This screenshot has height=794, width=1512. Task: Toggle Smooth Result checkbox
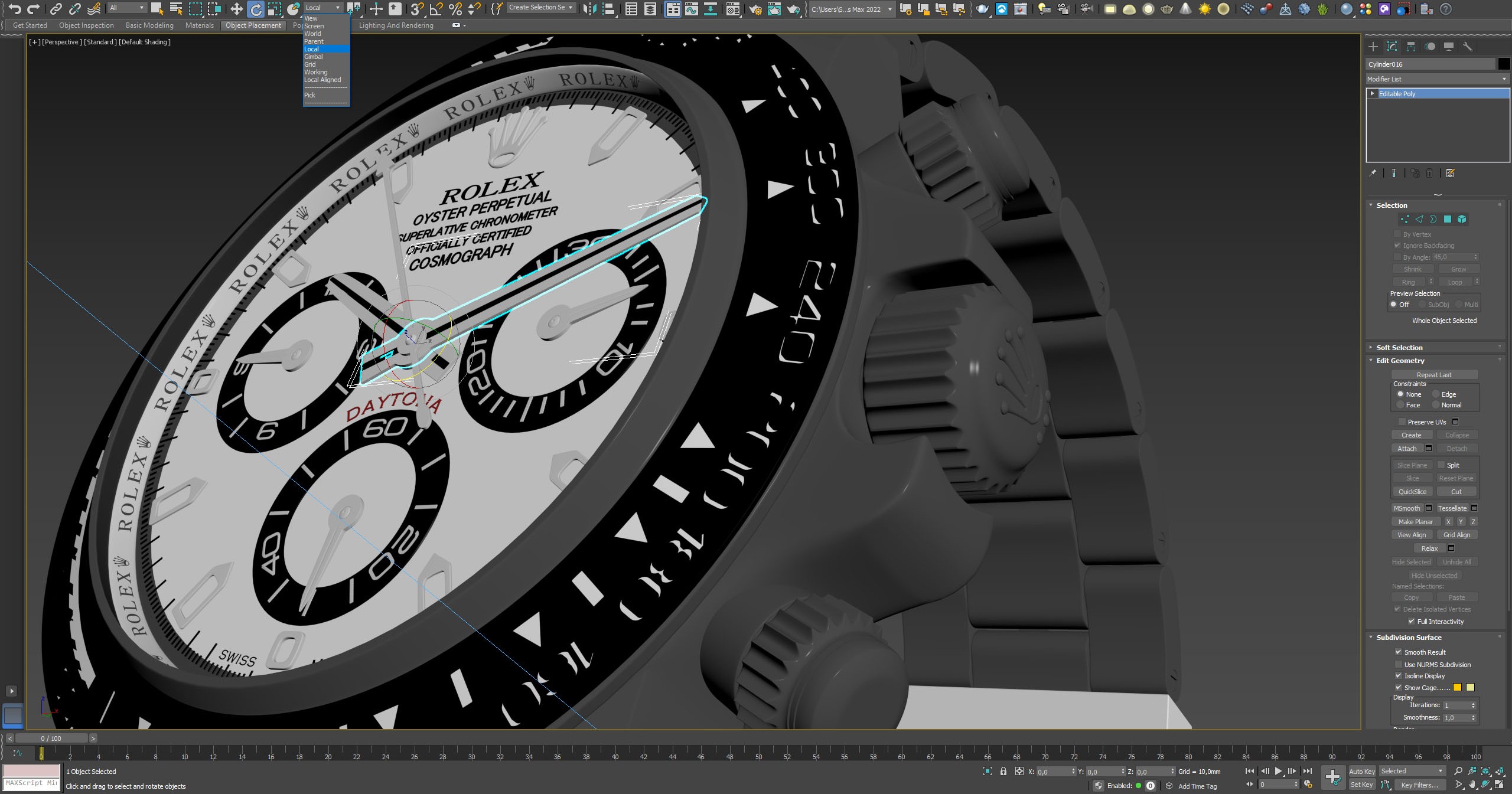pyautogui.click(x=1398, y=652)
